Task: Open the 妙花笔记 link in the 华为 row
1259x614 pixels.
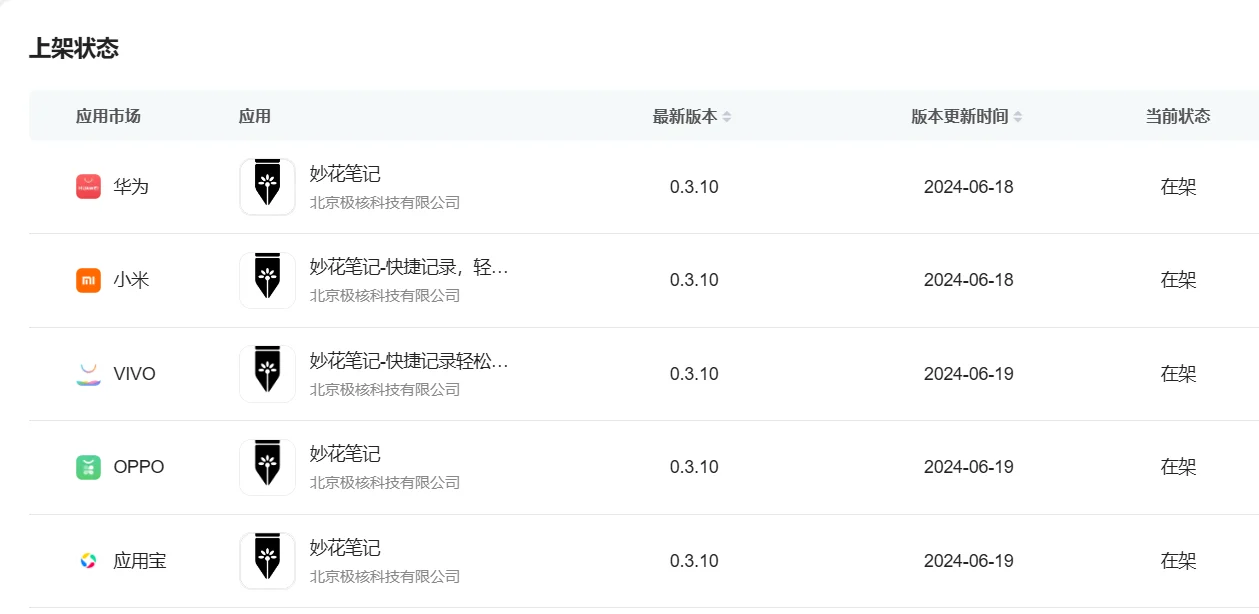Action: 345,173
